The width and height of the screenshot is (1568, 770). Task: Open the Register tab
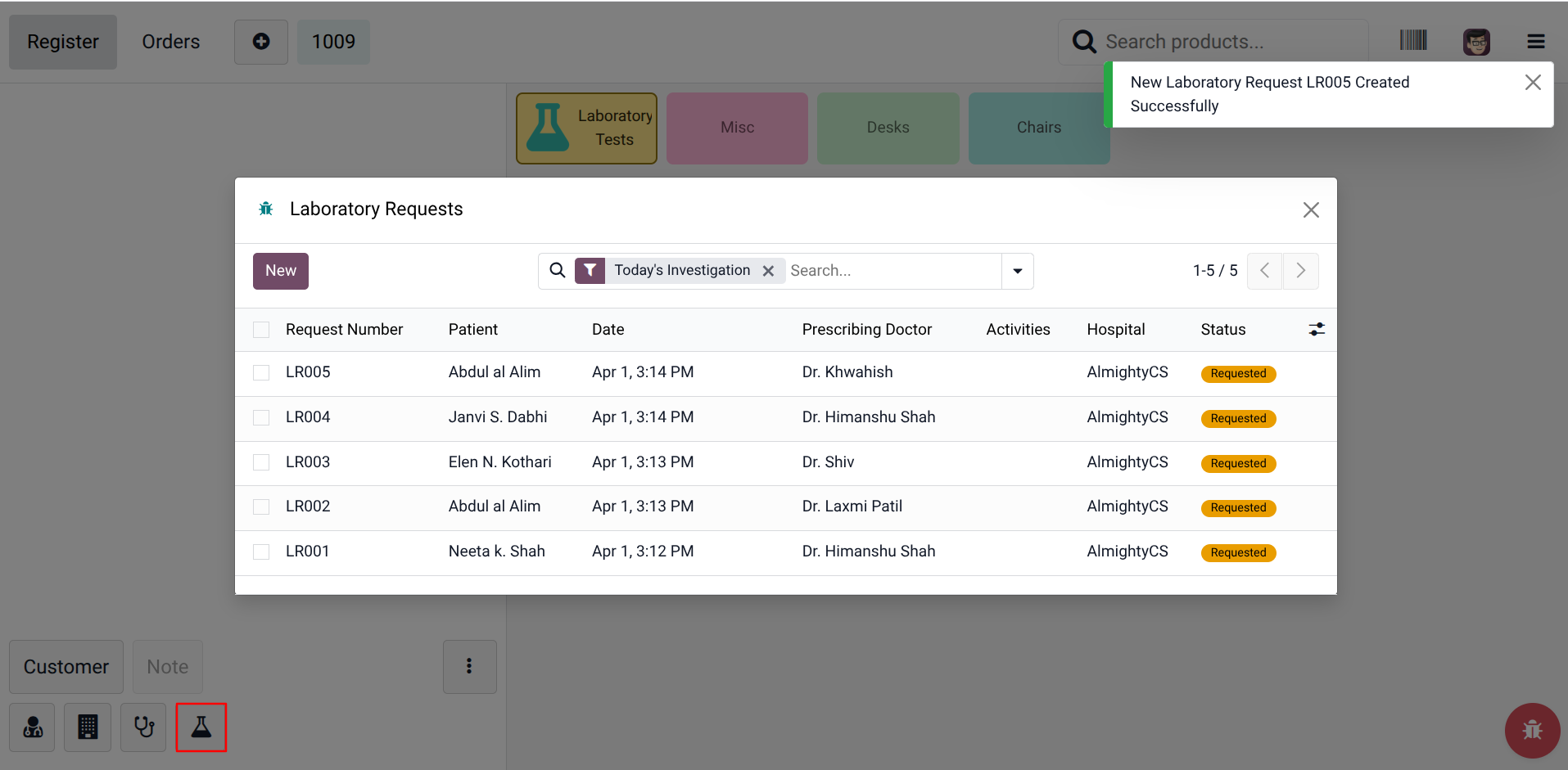pos(63,42)
